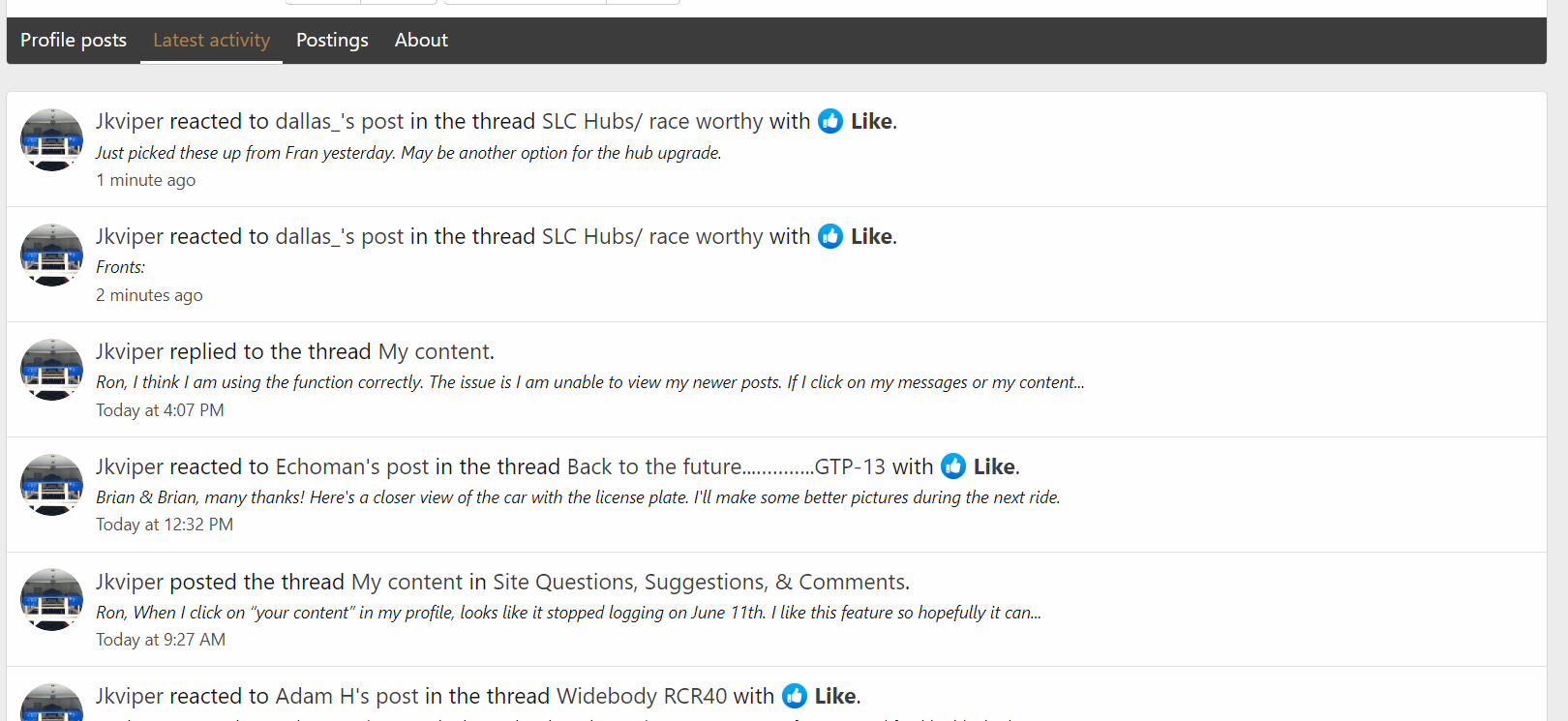Click avatar beside Today at 12:32 PM entry
Screen dimensions: 1568x721
(51, 485)
